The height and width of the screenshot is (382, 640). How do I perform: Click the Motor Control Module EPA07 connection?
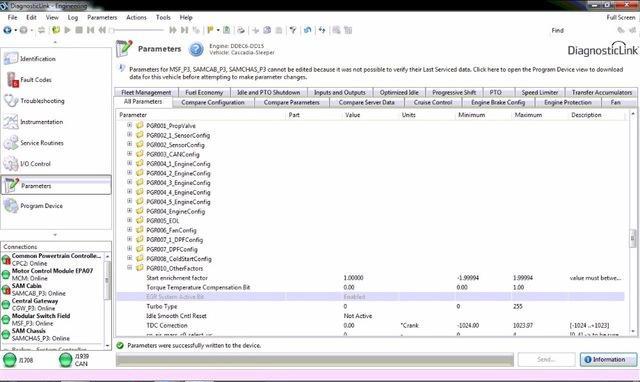52,274
